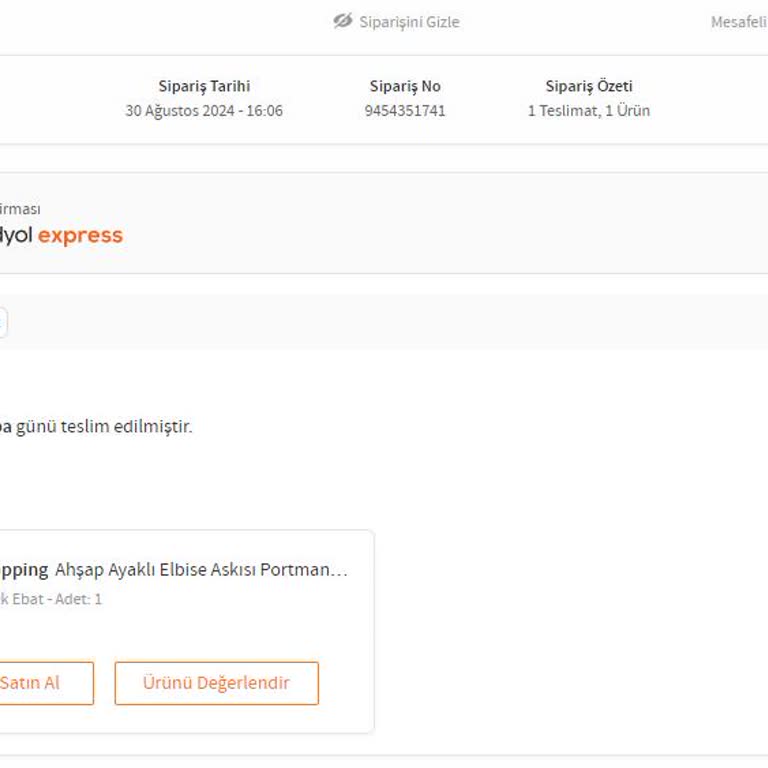Viewport: 768px width, 768px height.
Task: Click the 'Sipariş Özeti' heading
Action: 589,86
